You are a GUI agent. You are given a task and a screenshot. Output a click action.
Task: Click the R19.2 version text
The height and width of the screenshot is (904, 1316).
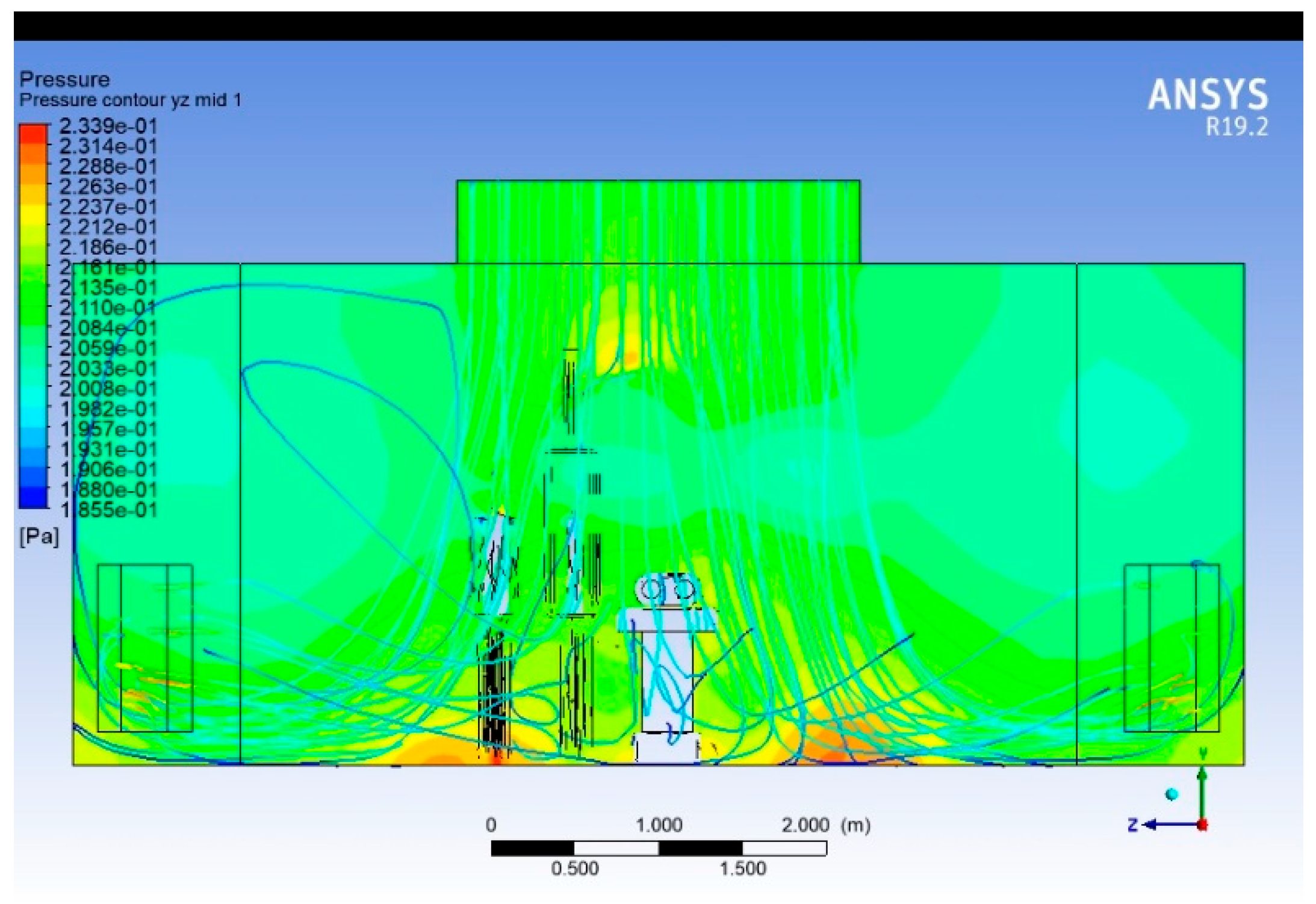tap(1236, 127)
